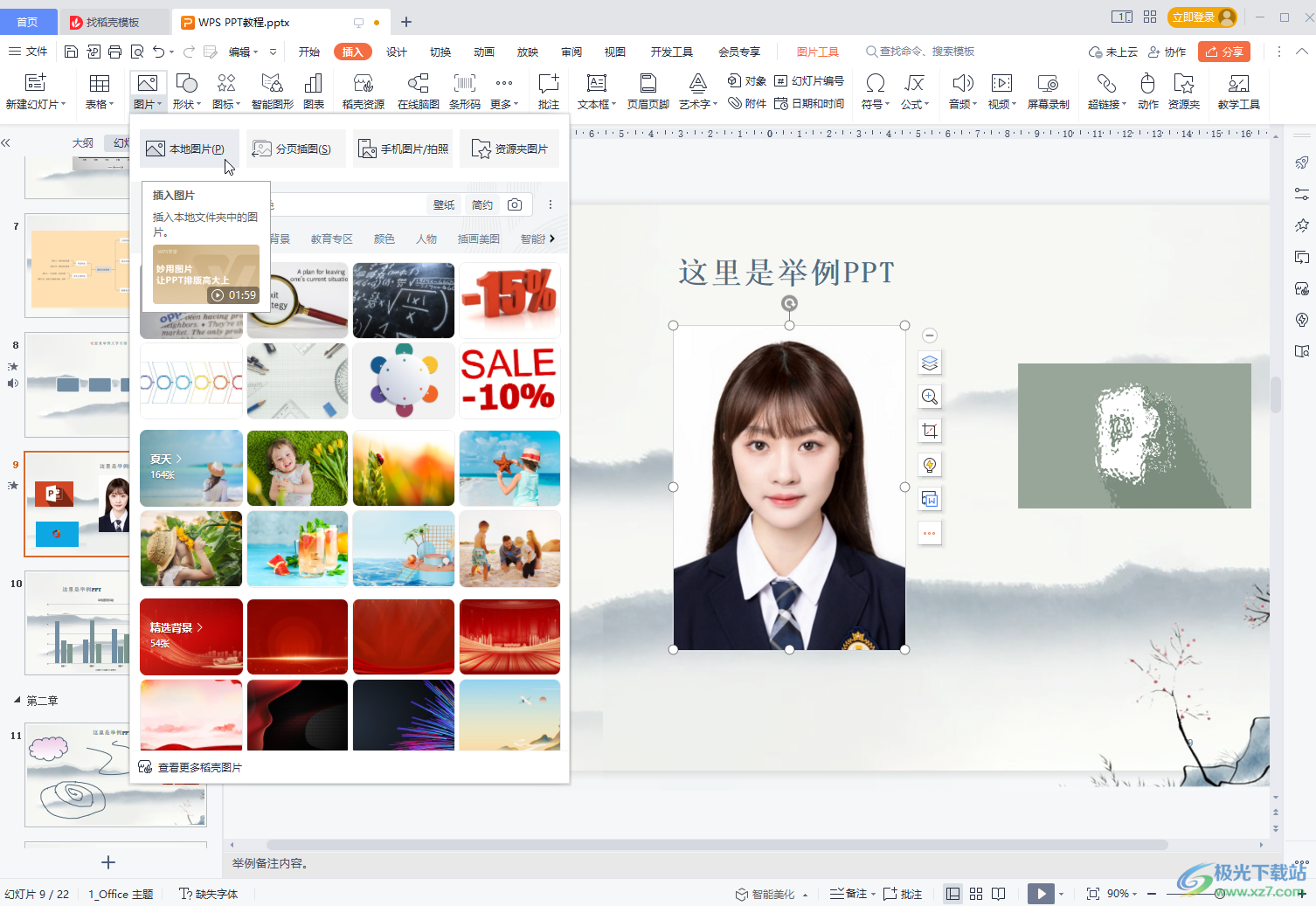Toggle the 备注 notes pane
The image size is (1316, 906).
pyautogui.click(x=848, y=894)
